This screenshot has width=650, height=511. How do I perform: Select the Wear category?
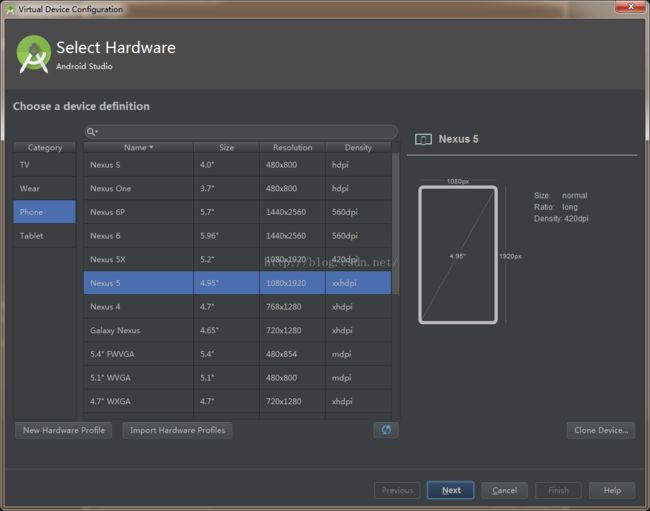pyautogui.click(x=44, y=189)
